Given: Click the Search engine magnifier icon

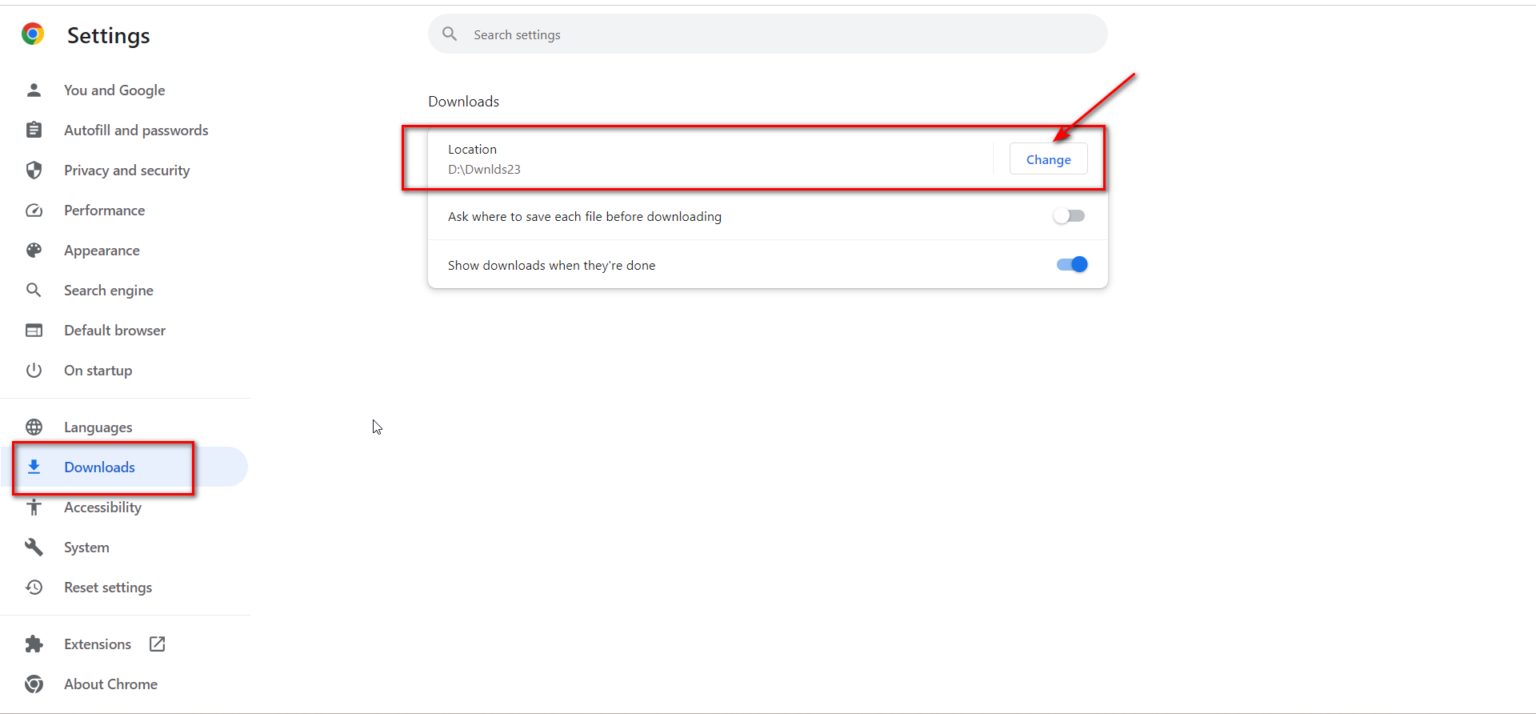Looking at the screenshot, I should point(34,290).
